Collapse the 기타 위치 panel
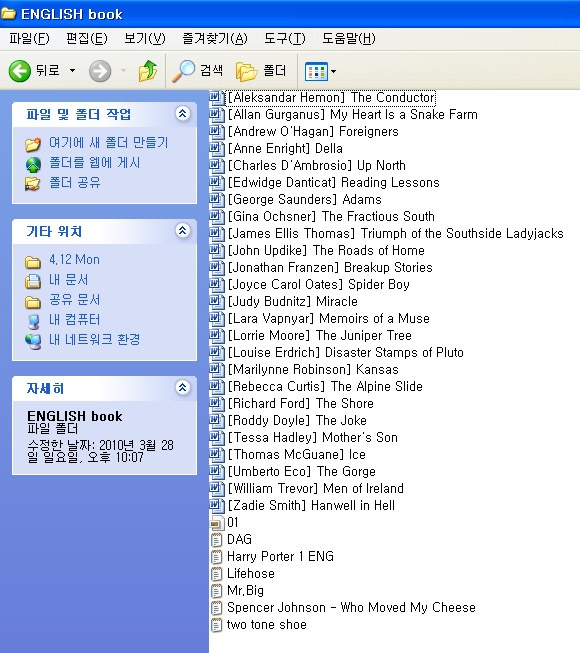 182,230
